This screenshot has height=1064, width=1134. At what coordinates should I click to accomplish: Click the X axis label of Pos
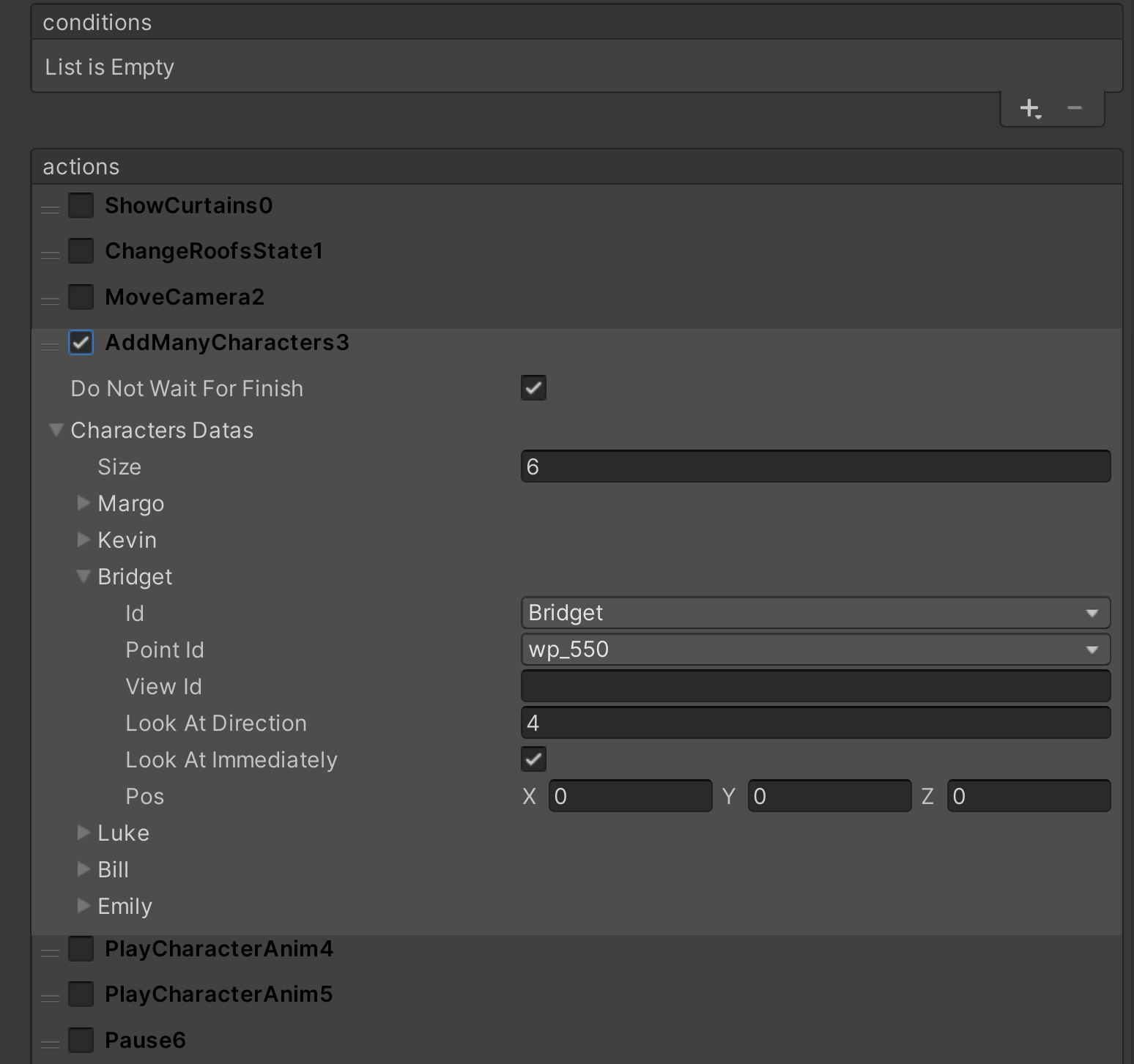pos(530,797)
